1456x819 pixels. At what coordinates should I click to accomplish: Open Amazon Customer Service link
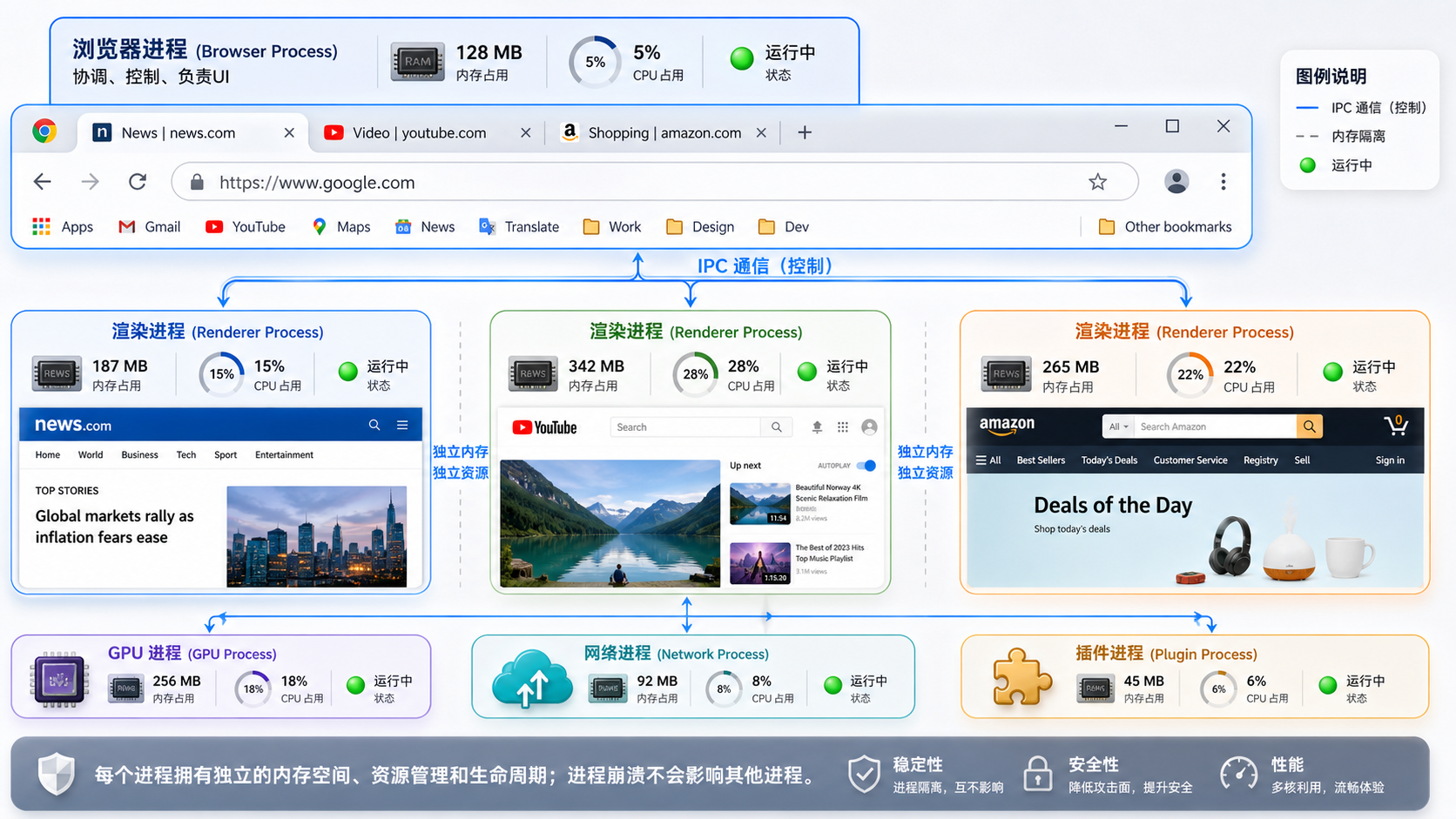tap(1190, 460)
